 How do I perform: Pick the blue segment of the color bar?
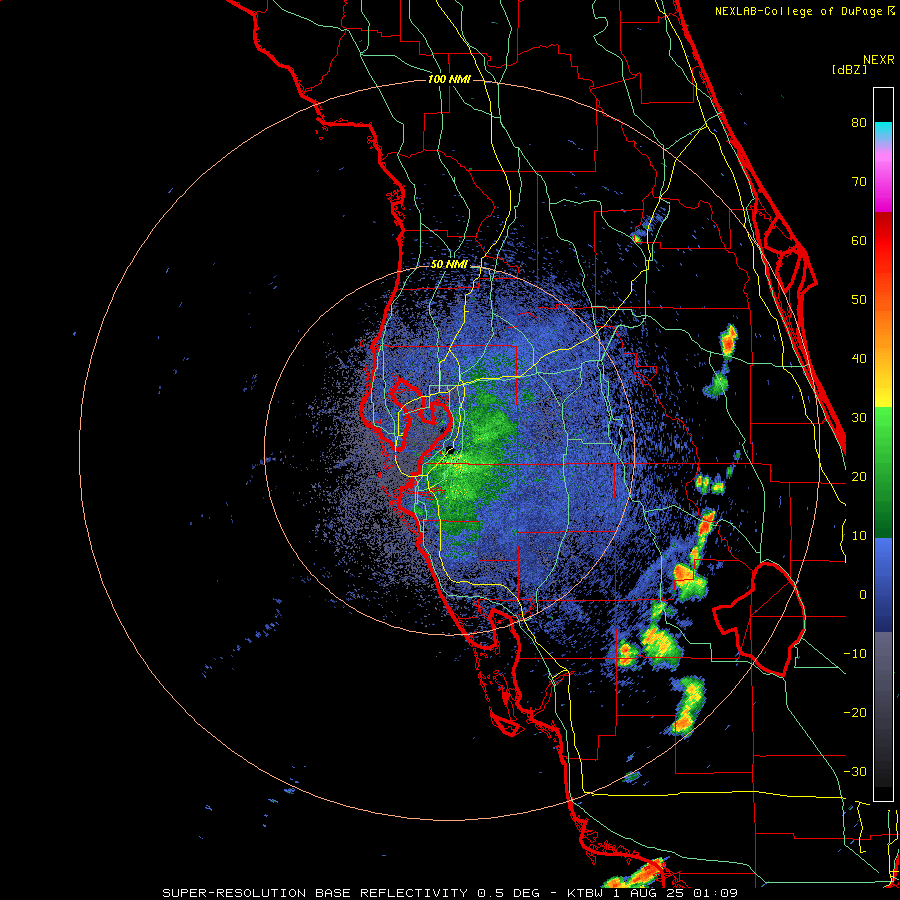coord(883,585)
